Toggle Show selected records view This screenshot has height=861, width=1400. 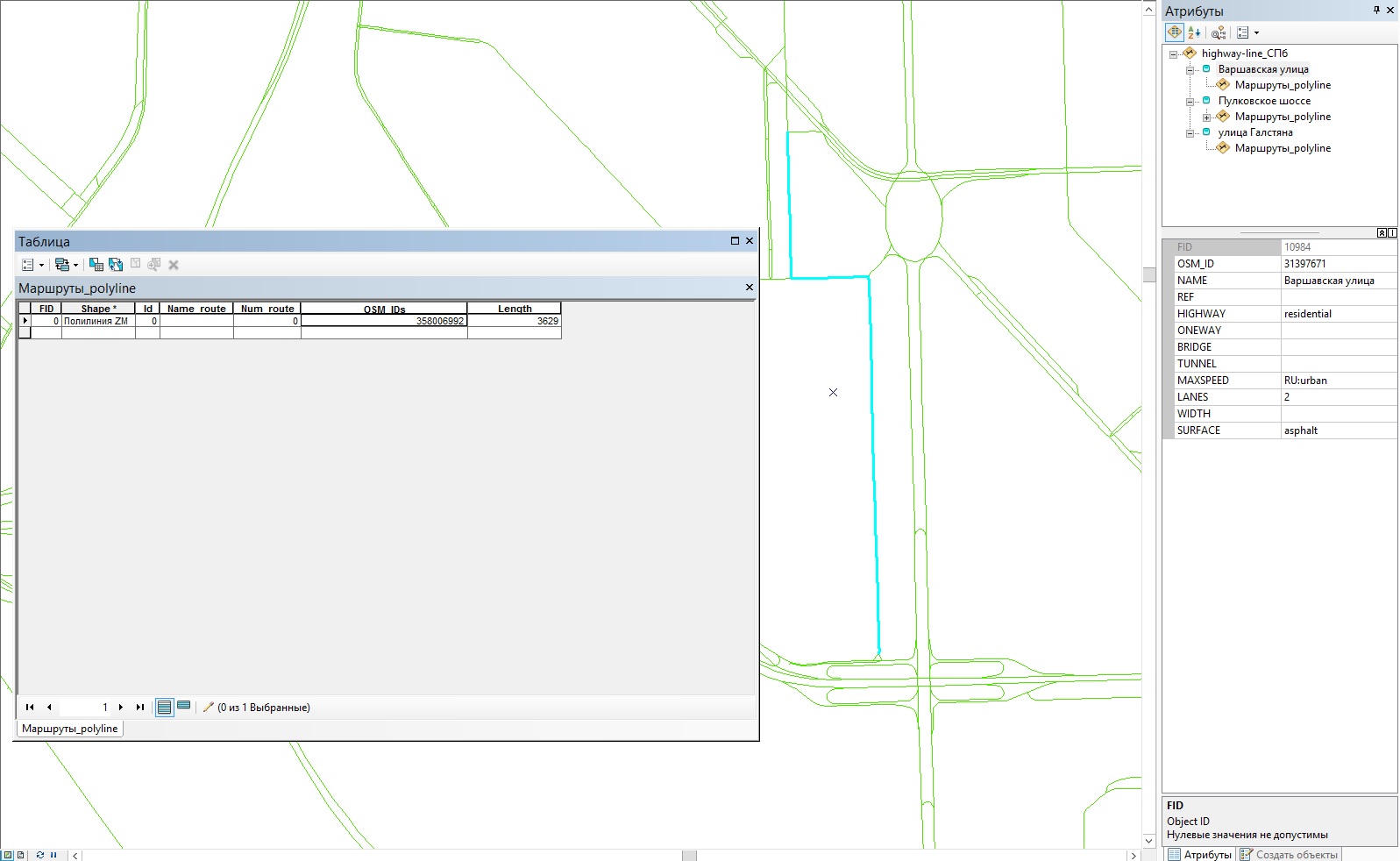click(x=184, y=707)
